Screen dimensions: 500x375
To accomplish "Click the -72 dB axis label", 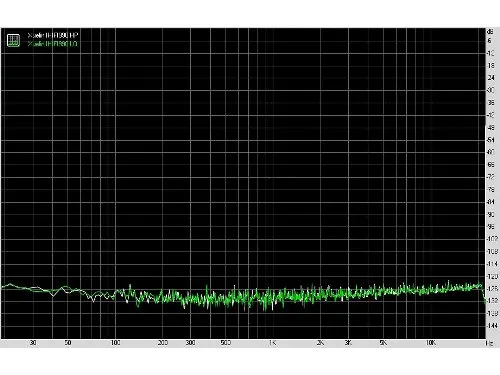I will [491, 177].
